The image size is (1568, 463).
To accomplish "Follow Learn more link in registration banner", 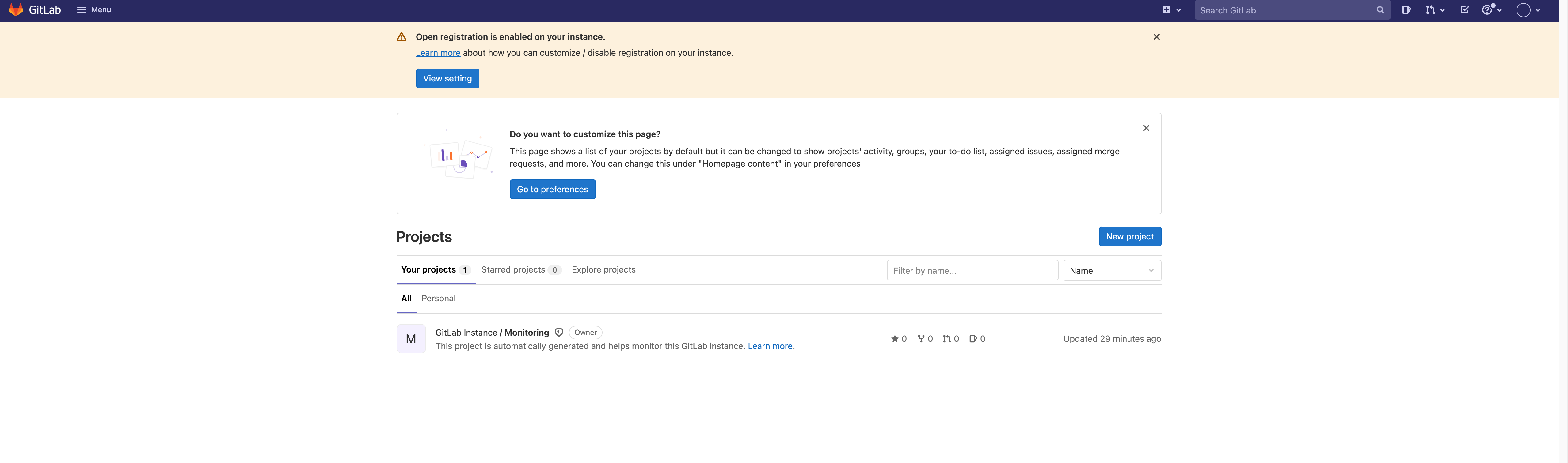I will pyautogui.click(x=438, y=53).
